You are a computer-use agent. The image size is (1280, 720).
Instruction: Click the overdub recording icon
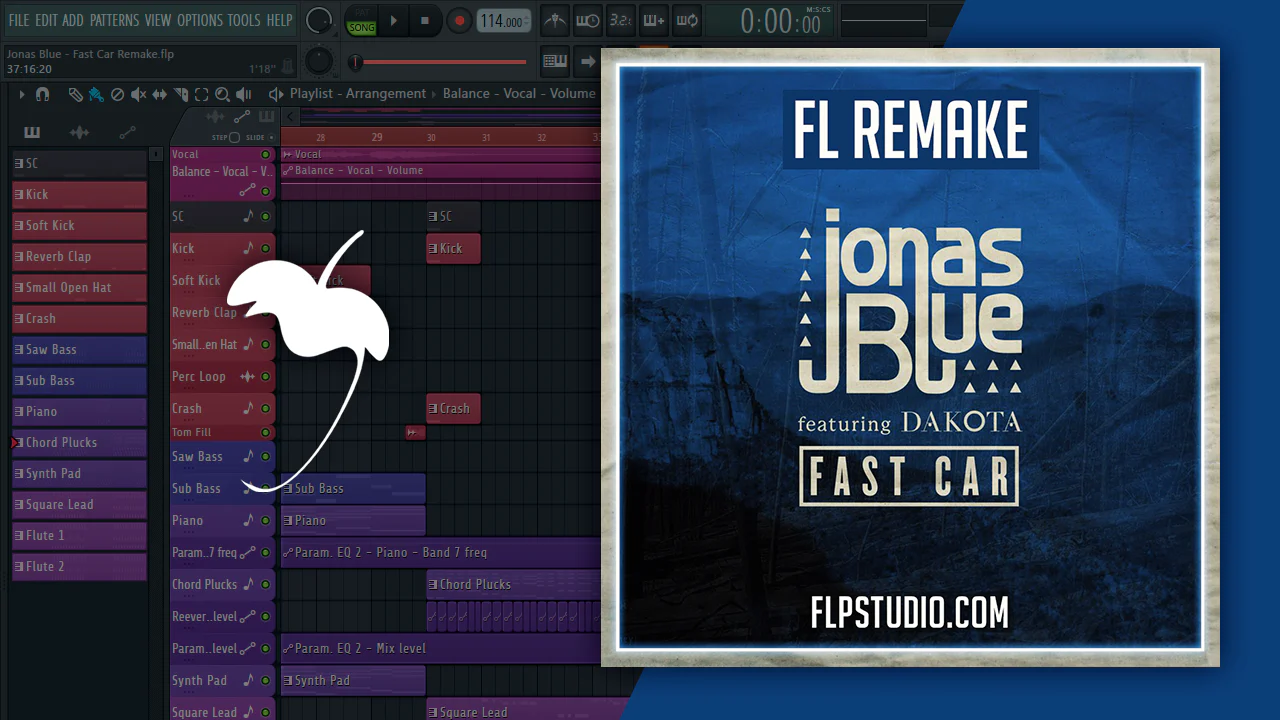(x=653, y=20)
